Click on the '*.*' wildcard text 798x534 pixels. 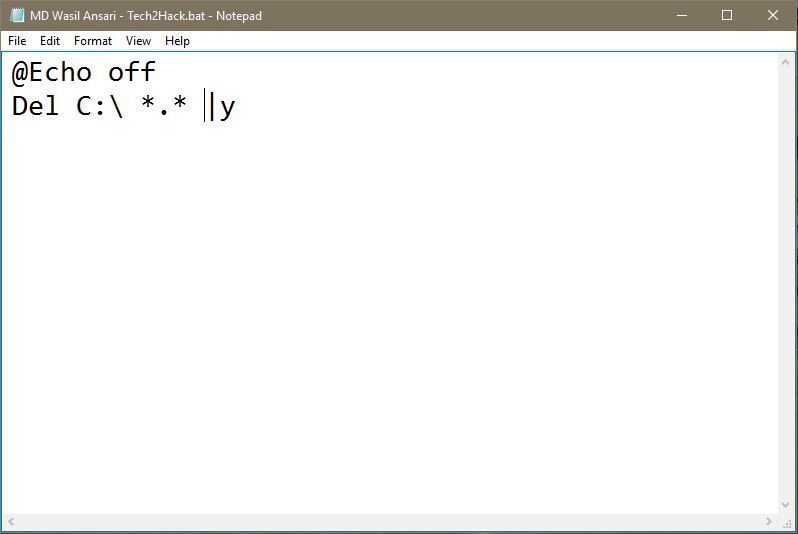pos(164,105)
